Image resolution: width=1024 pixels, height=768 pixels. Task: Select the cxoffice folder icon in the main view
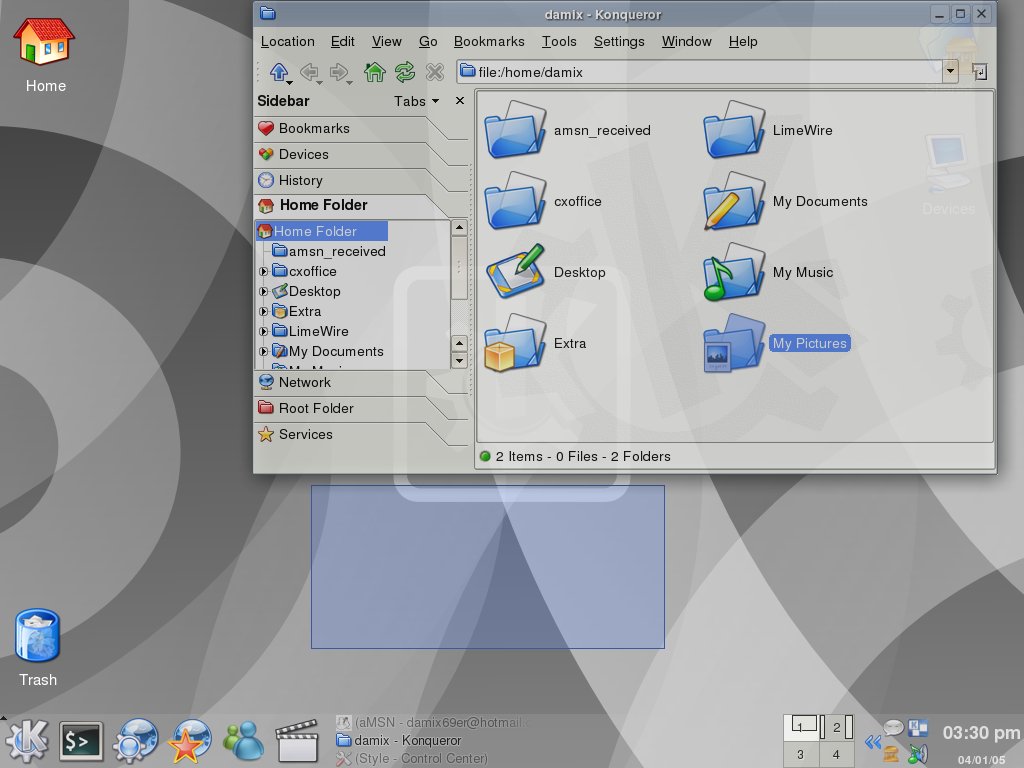pyautogui.click(x=515, y=200)
